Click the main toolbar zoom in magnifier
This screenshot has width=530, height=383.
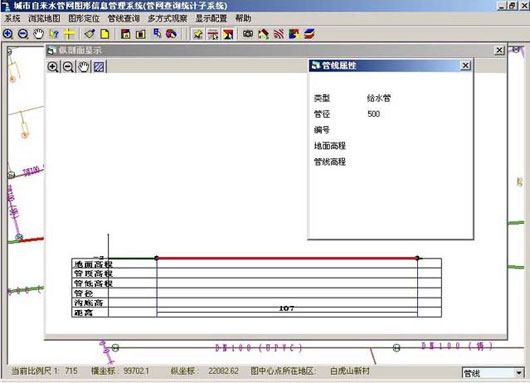tap(8, 34)
